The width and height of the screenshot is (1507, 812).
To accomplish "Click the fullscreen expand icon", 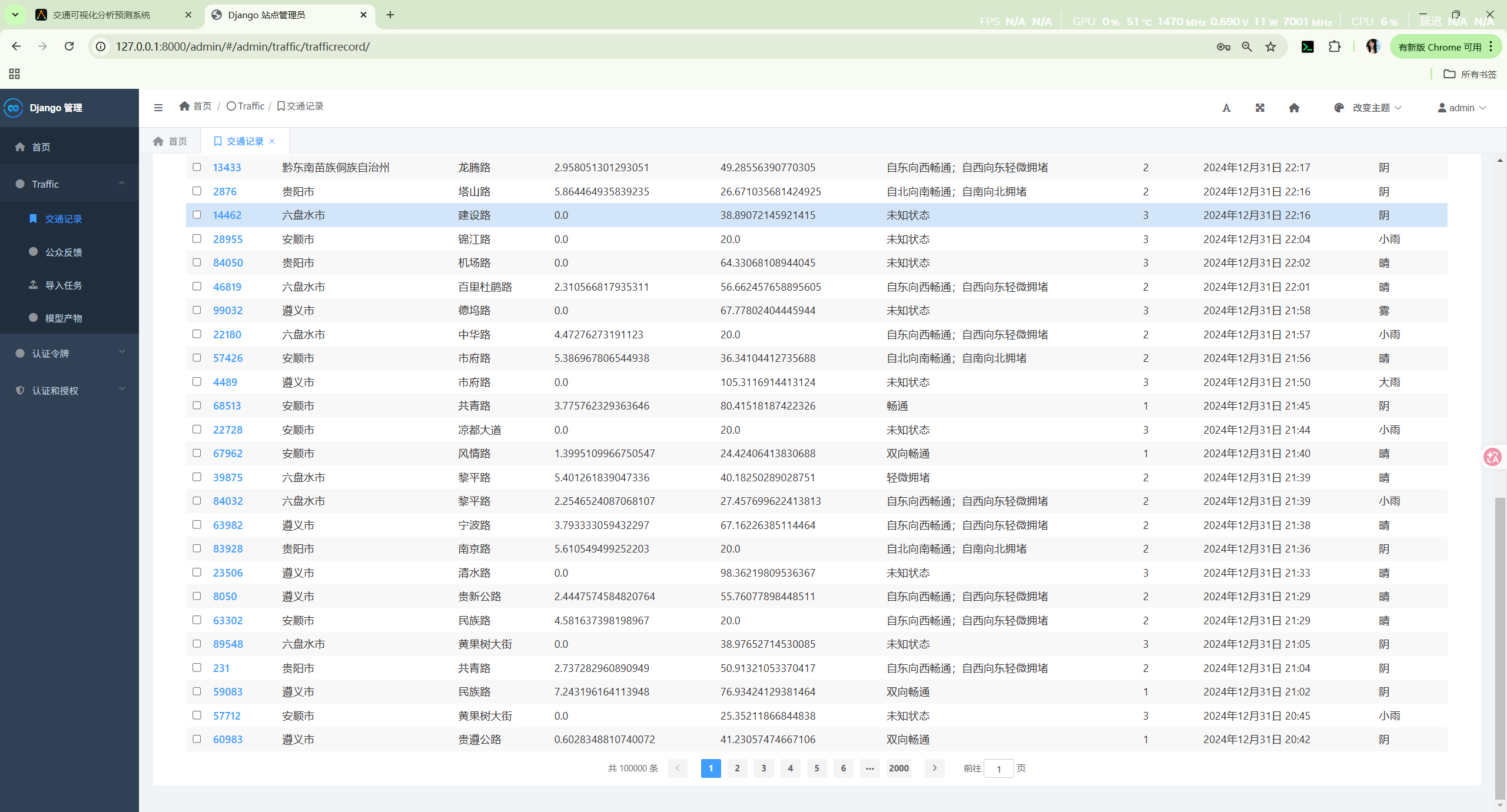I will coord(1260,108).
